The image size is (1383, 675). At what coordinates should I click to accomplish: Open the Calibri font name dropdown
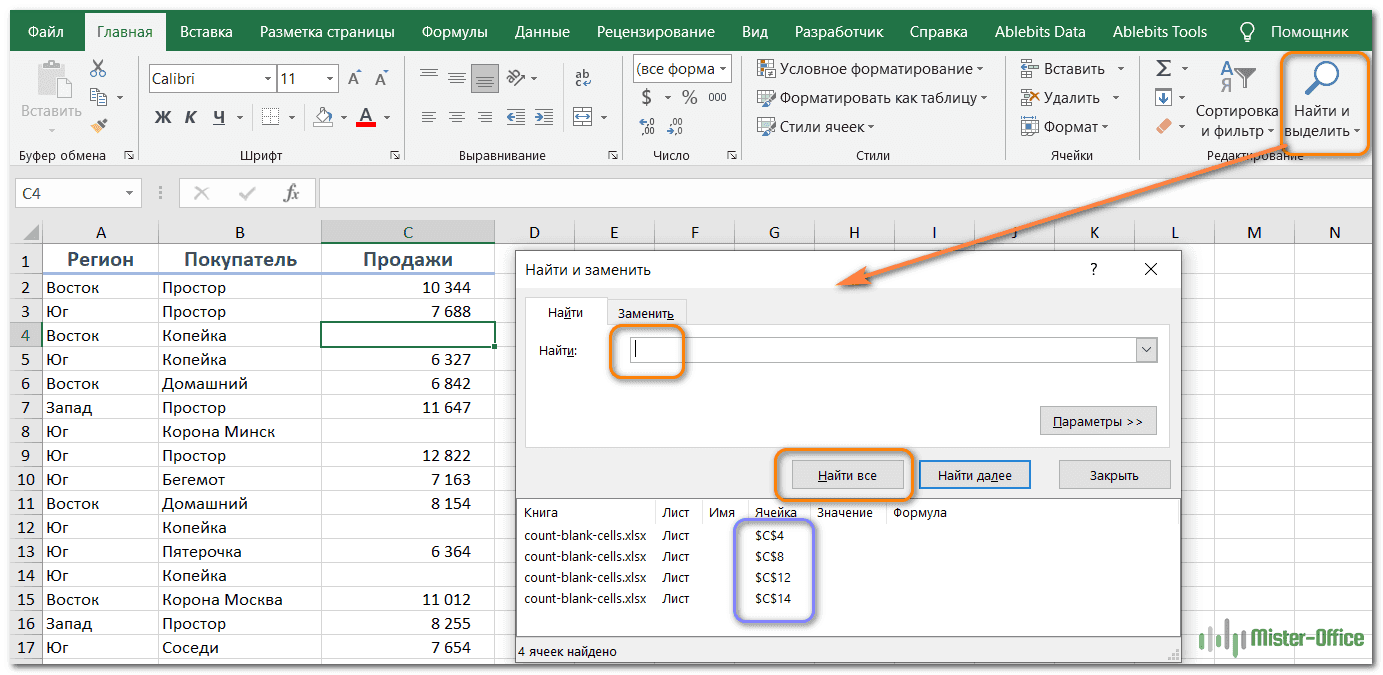point(268,79)
